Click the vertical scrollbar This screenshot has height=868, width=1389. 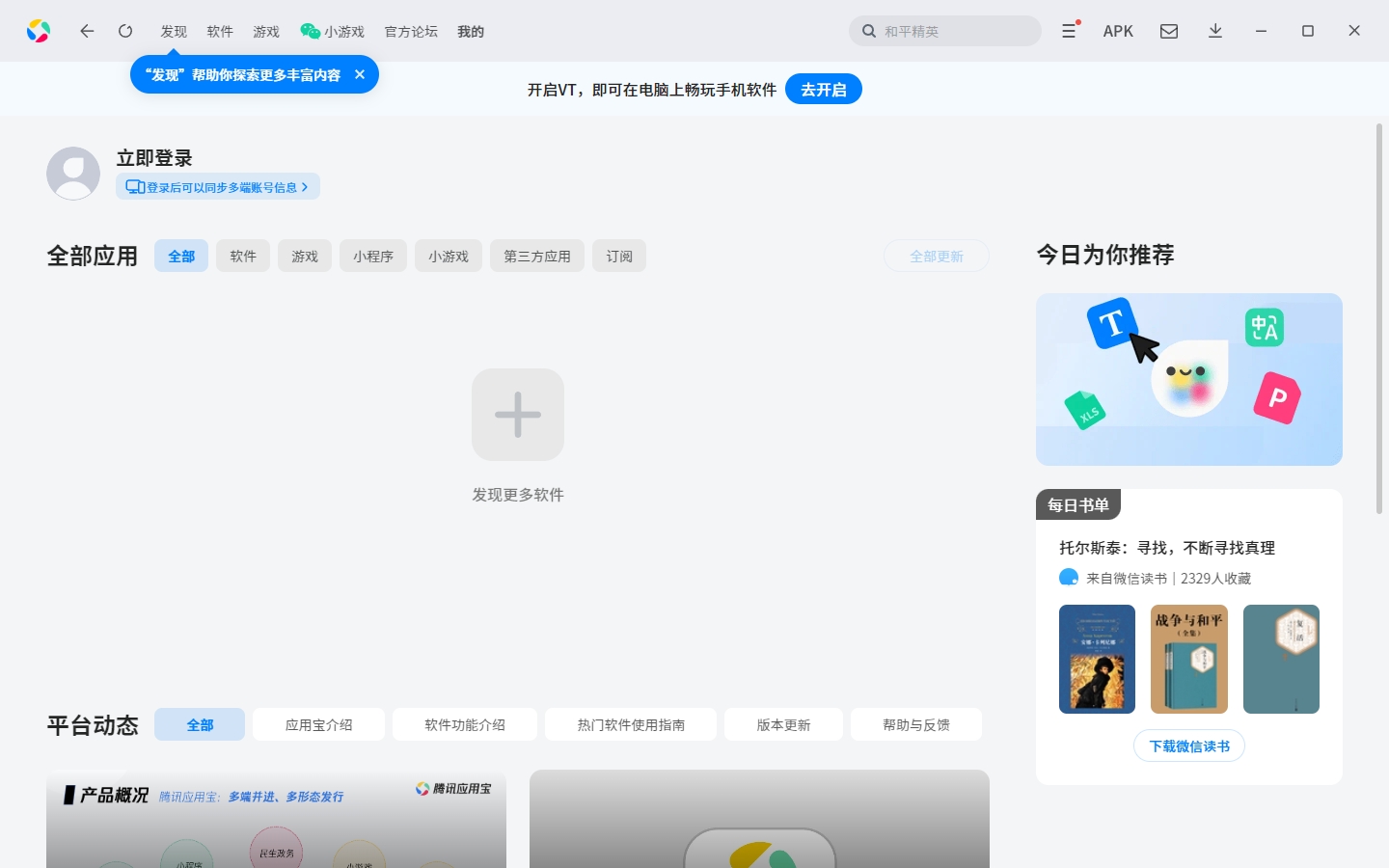[x=1379, y=318]
